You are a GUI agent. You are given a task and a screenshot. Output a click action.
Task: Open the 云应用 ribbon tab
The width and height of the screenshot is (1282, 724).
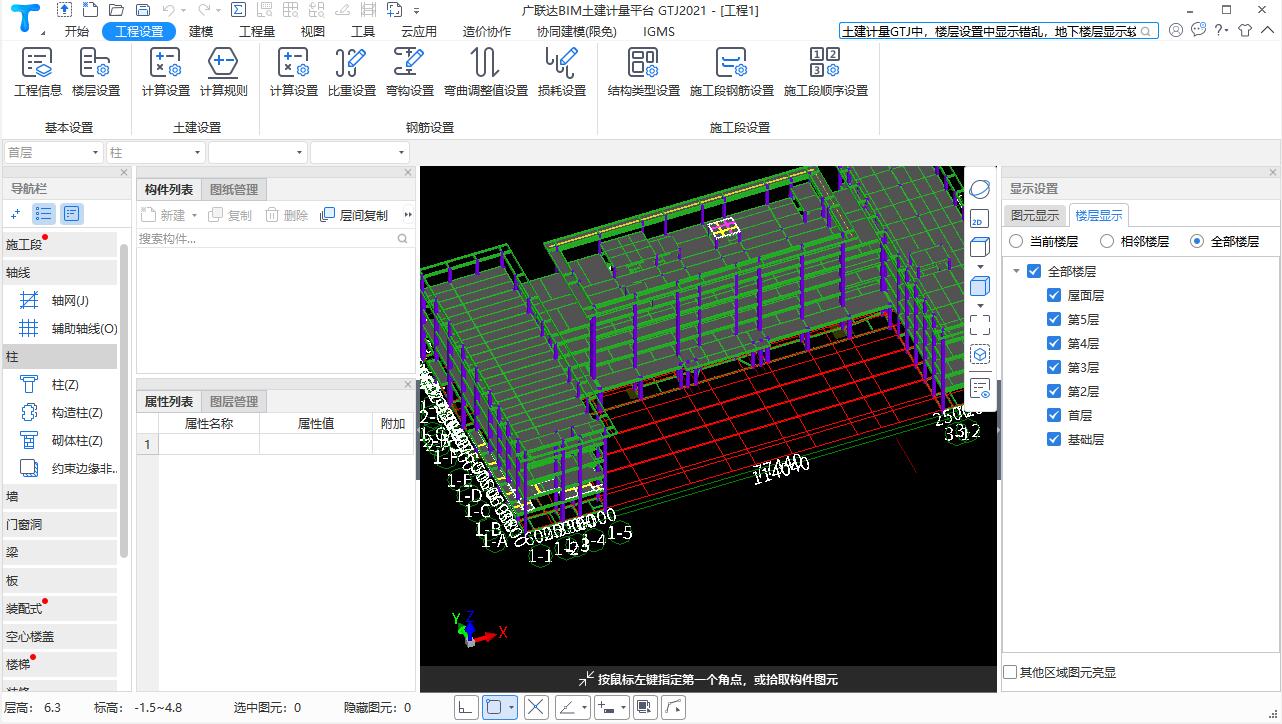coord(419,31)
